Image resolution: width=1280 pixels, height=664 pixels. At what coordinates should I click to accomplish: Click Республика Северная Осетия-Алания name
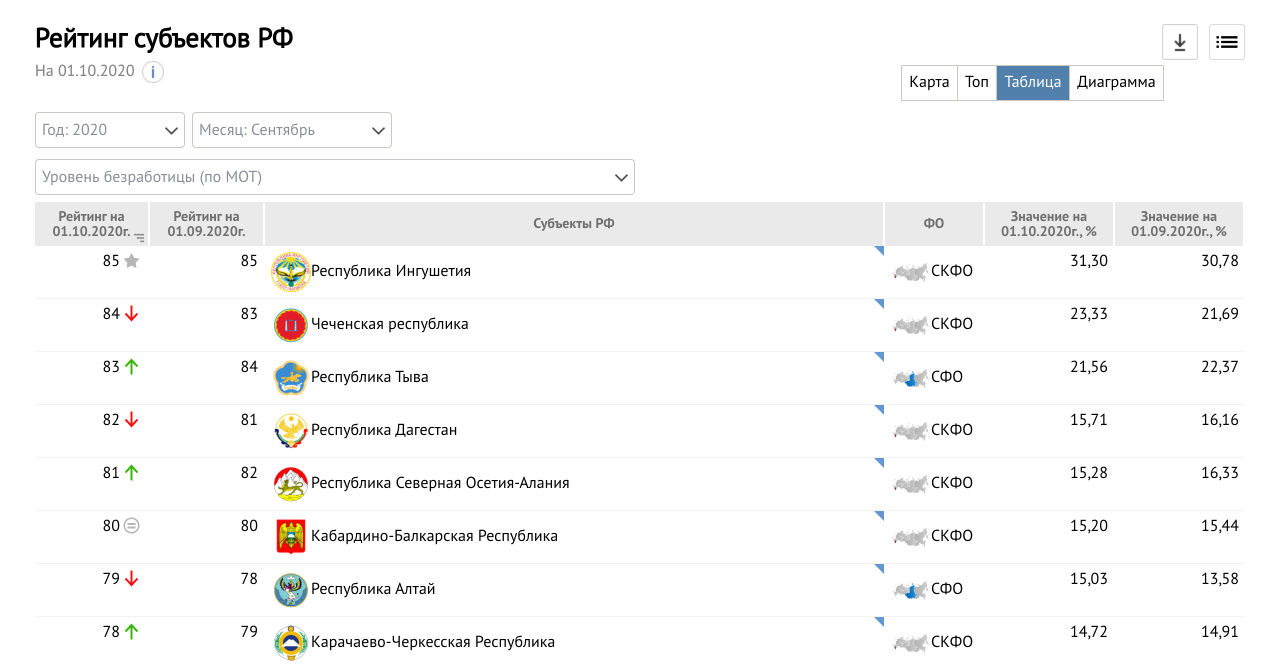click(440, 483)
